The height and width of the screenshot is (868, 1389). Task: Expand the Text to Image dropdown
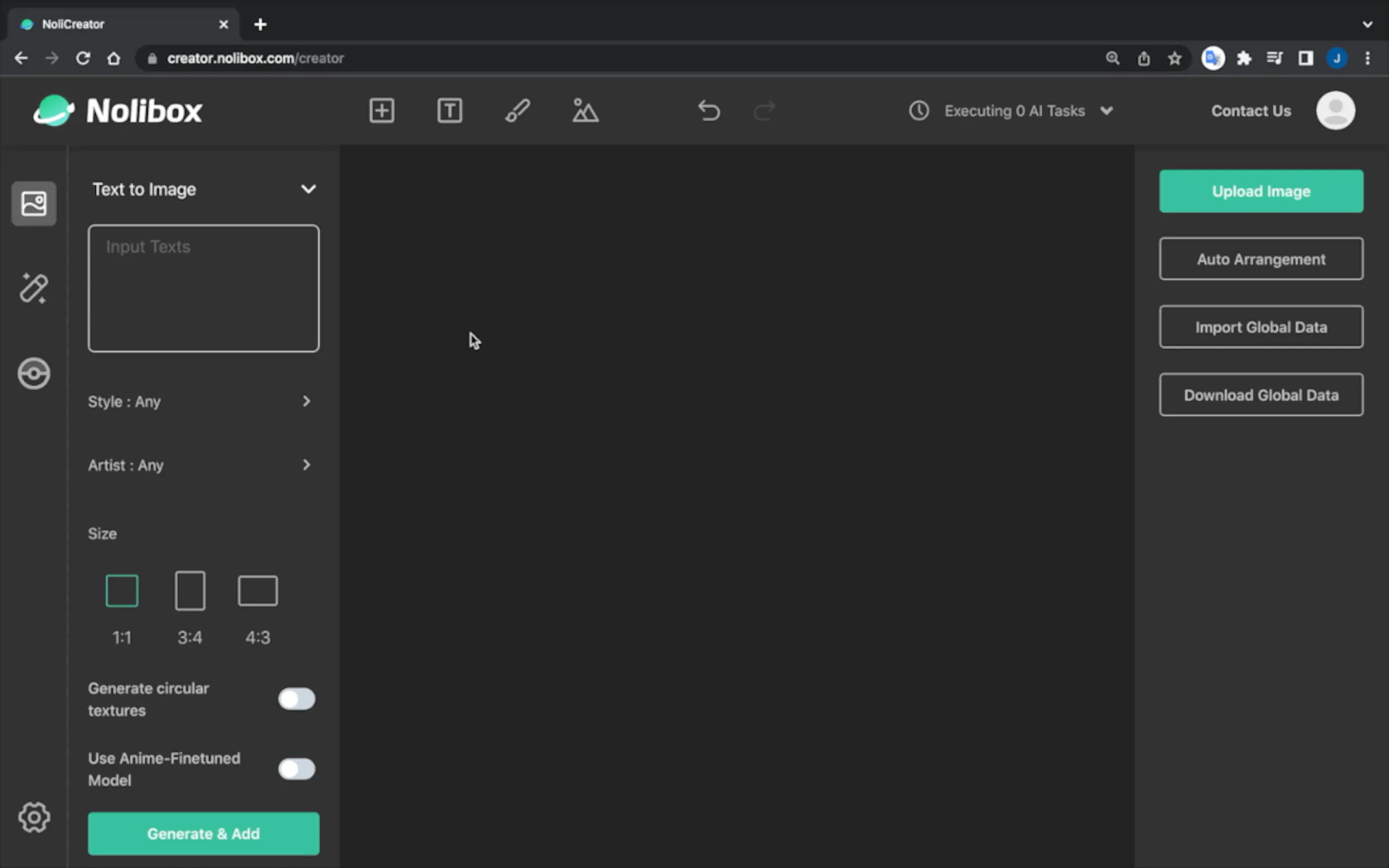click(x=308, y=190)
